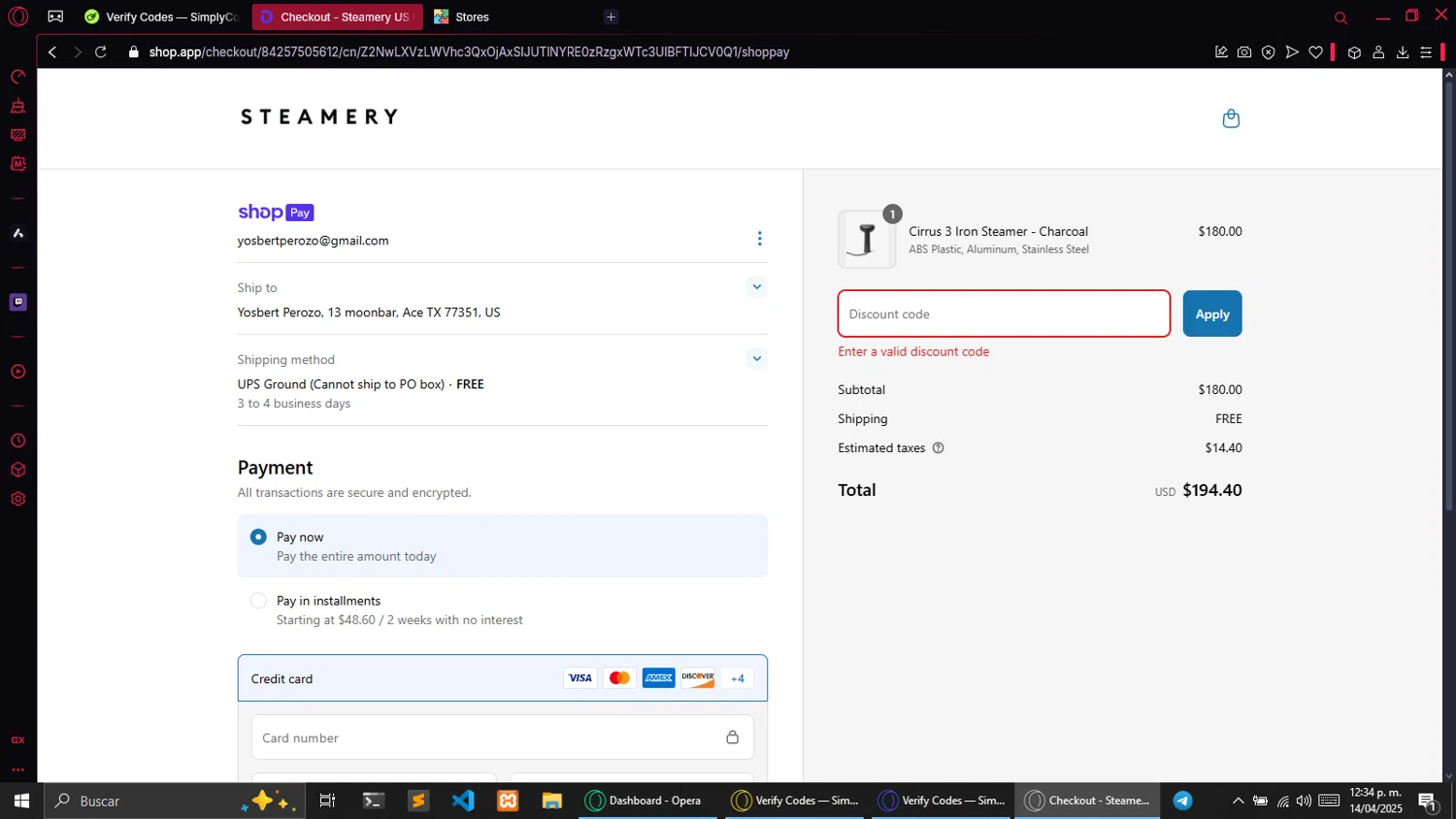
Task: Open History clock icon in sidebar
Action: click(x=17, y=441)
